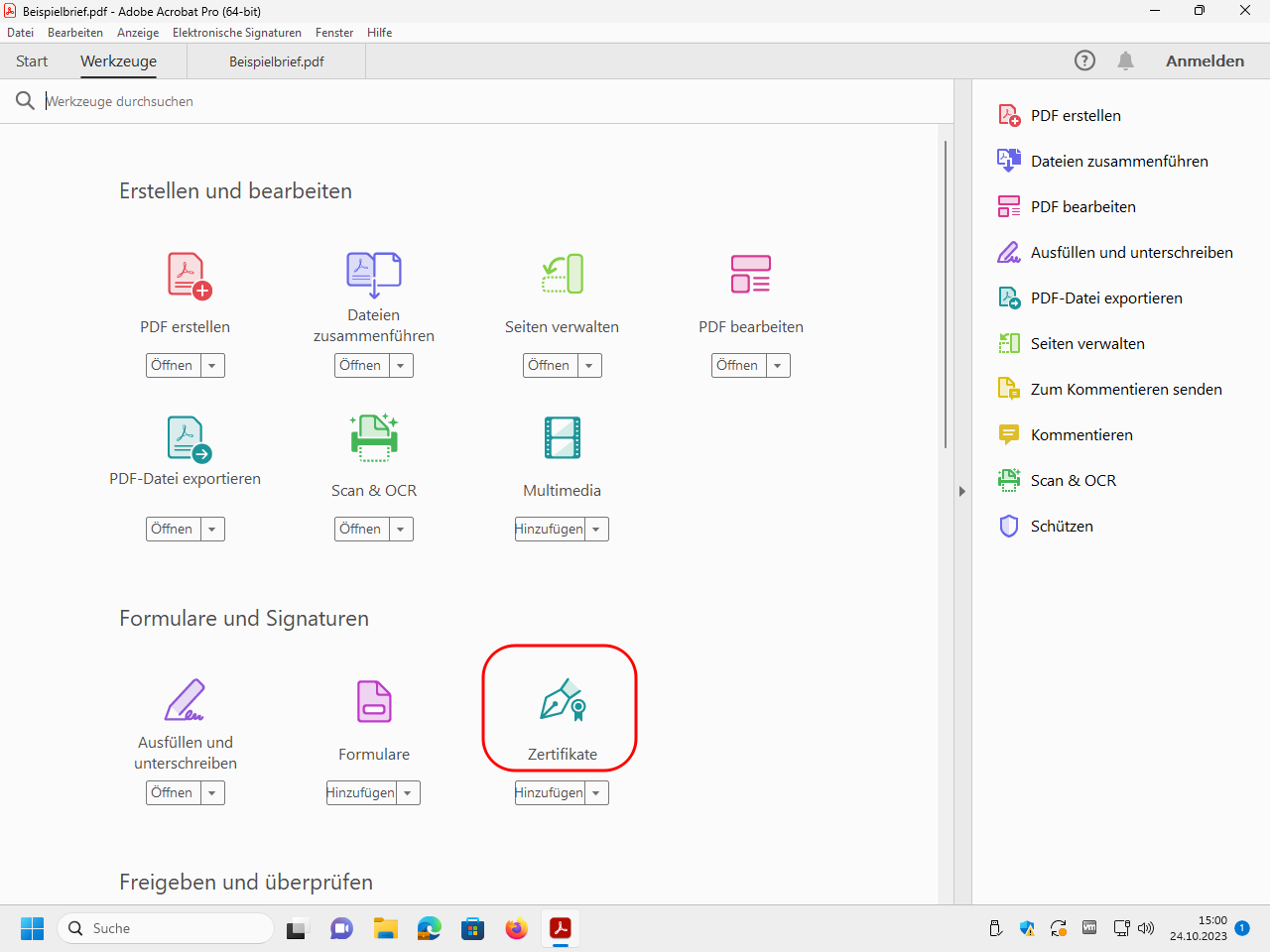Select the Dateien zusammenführen tool icon
This screenshot has width=1270, height=952.
(373, 274)
